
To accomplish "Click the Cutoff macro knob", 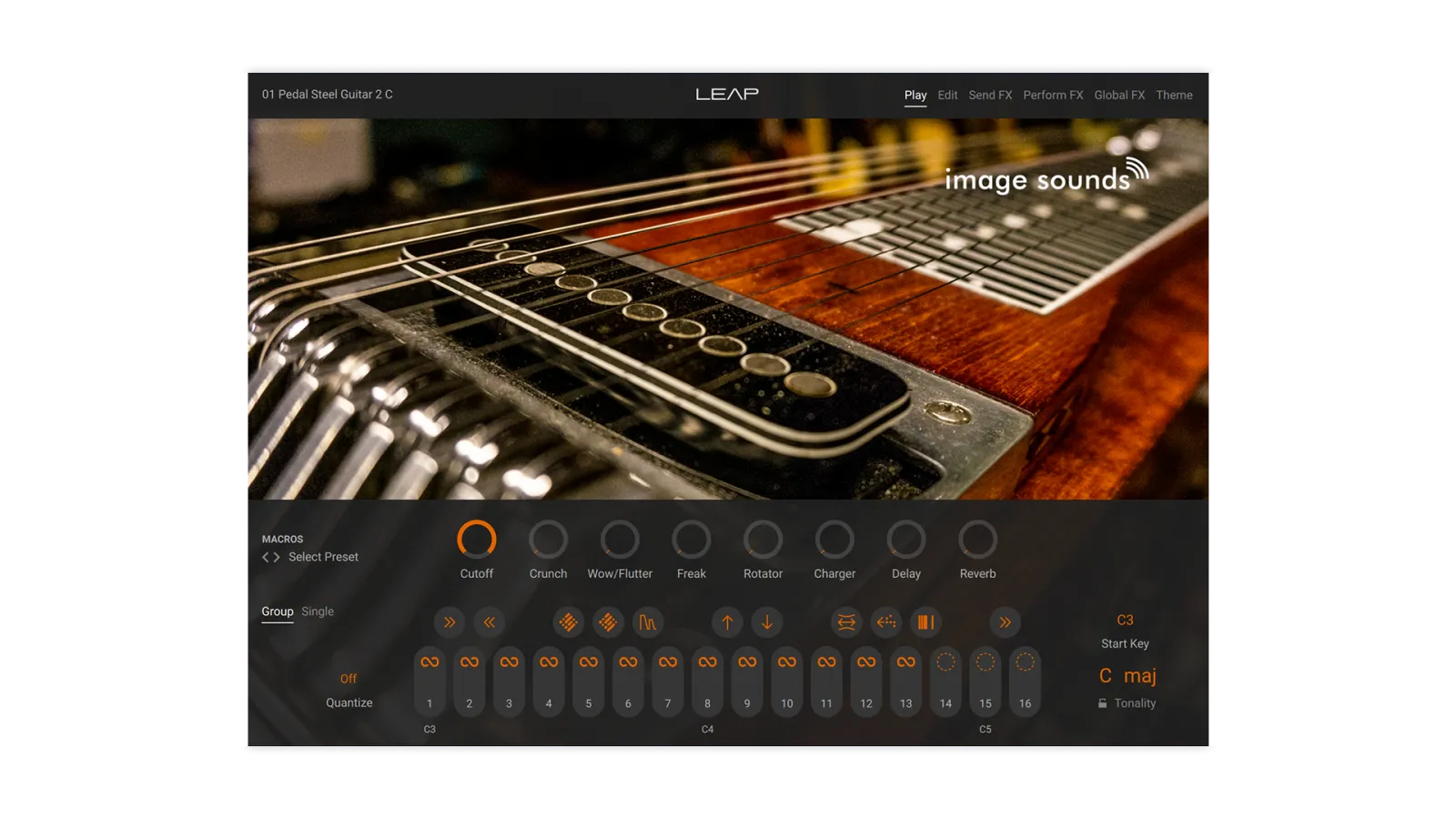I will pyautogui.click(x=477, y=540).
